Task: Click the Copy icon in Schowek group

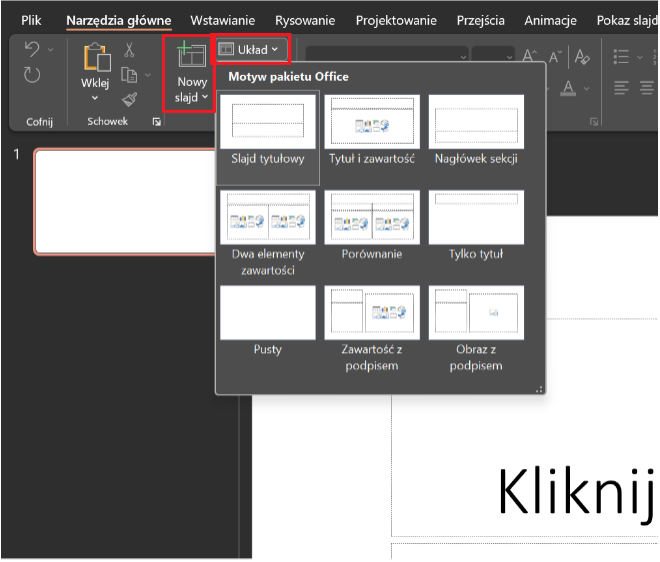Action: tap(127, 75)
